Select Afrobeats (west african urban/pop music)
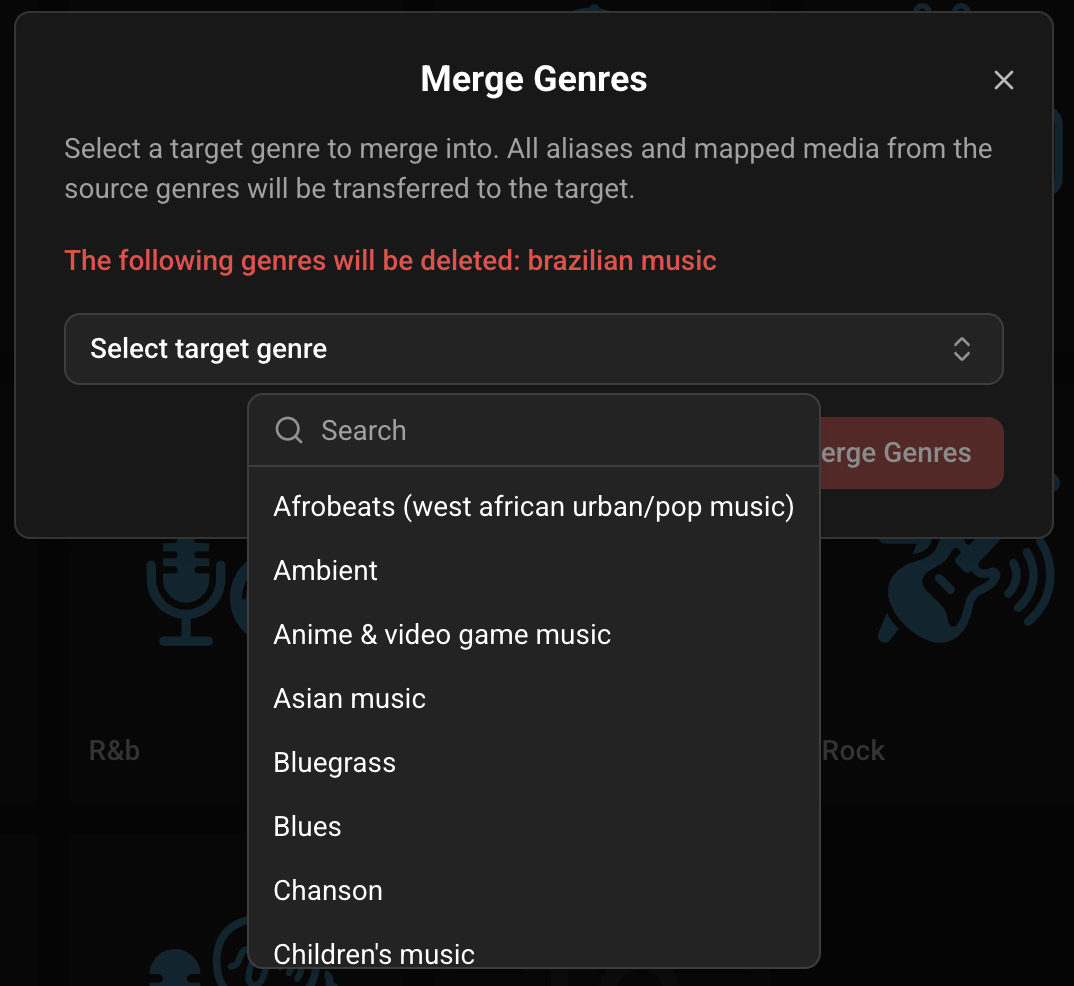Image resolution: width=1074 pixels, height=986 pixels. [x=533, y=507]
